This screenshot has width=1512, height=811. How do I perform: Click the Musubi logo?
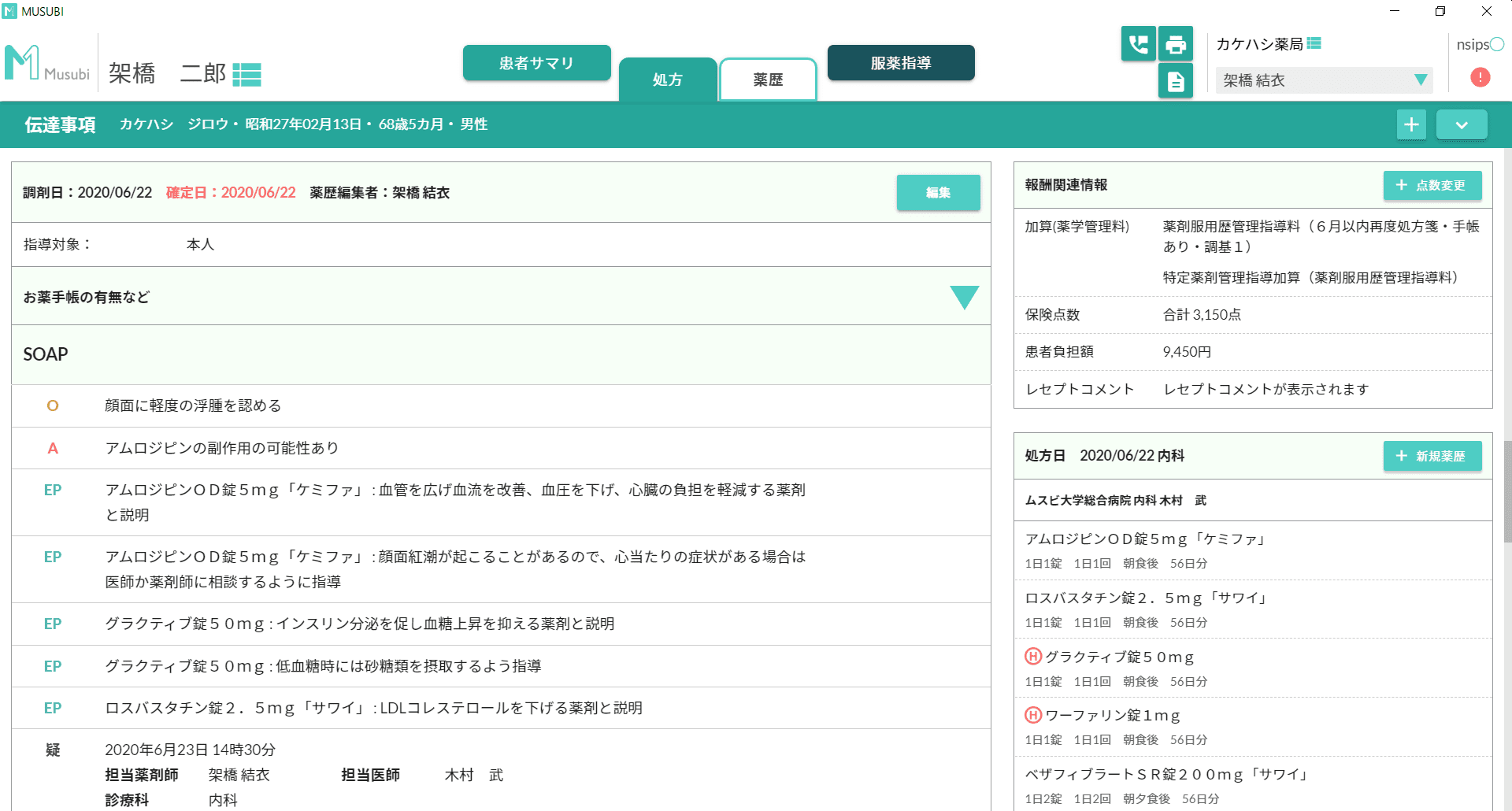[47, 63]
